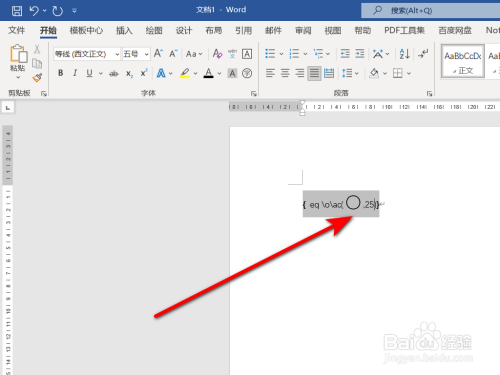Open the Font dialog launcher
Viewport: 500px width, 375px height.
[x=254, y=94]
